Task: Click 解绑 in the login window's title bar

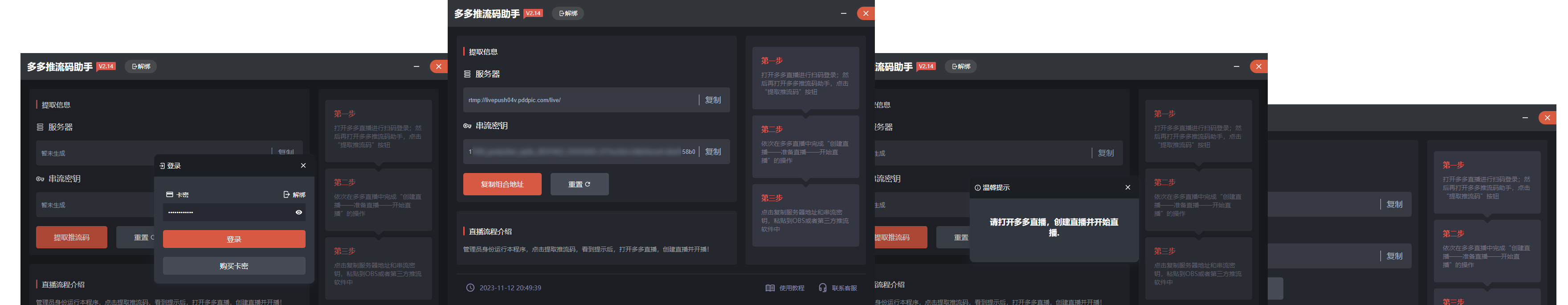Action: point(141,66)
